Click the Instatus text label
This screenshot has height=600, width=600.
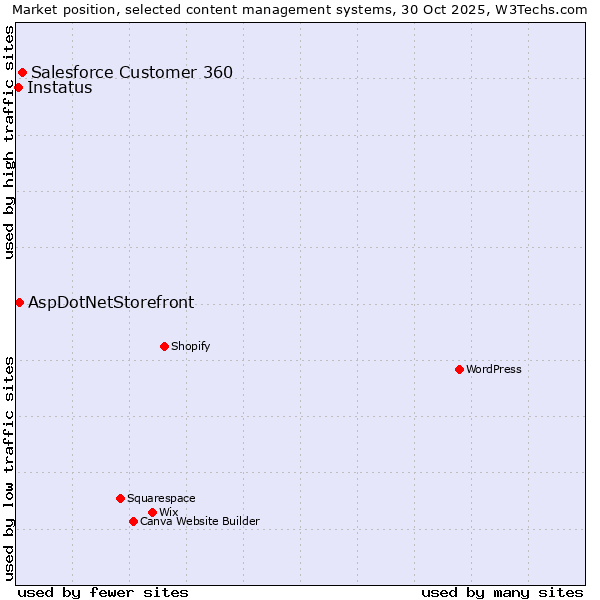[x=60, y=88]
